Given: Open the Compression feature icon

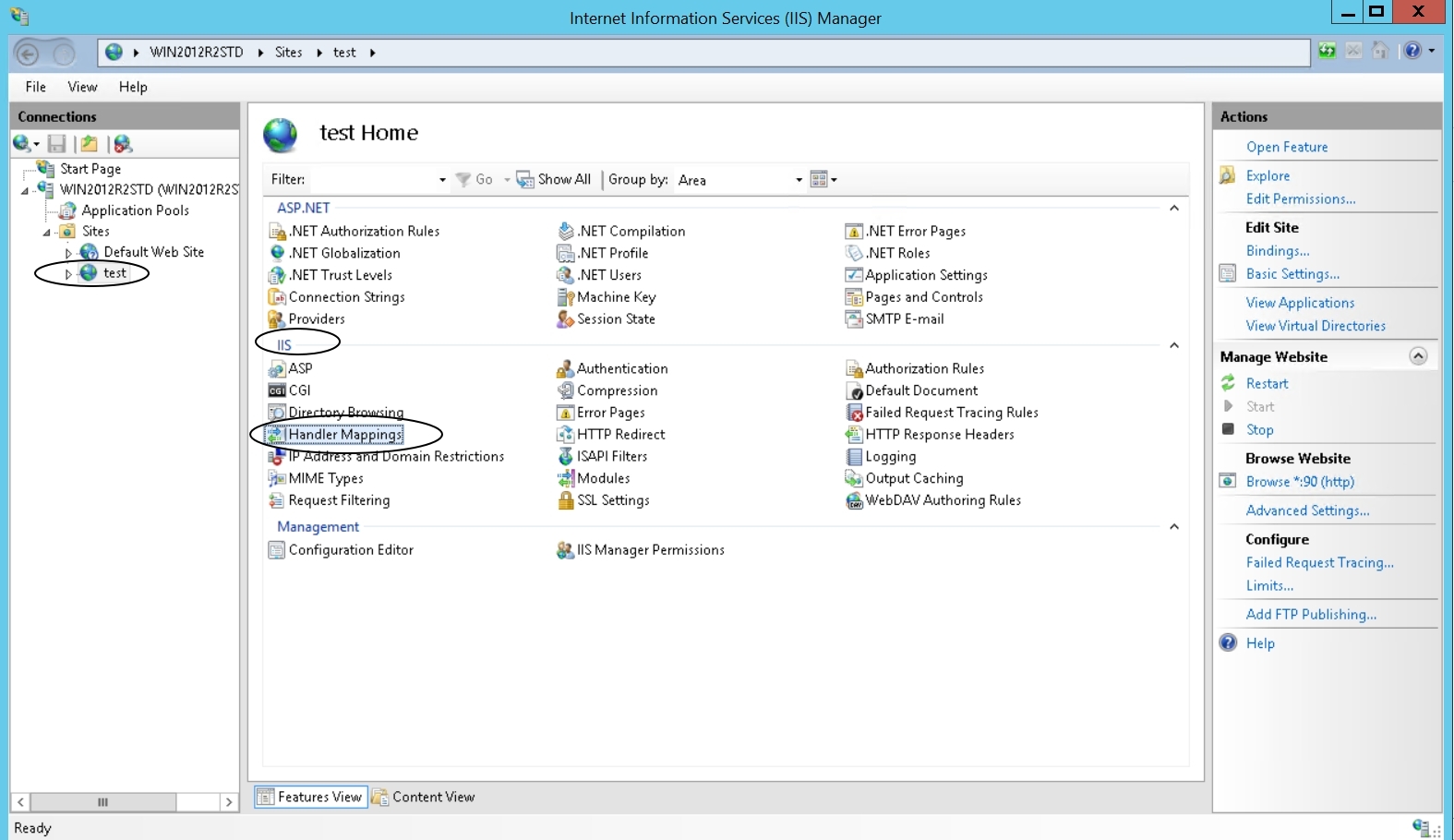Looking at the screenshot, I should pyautogui.click(x=566, y=391).
